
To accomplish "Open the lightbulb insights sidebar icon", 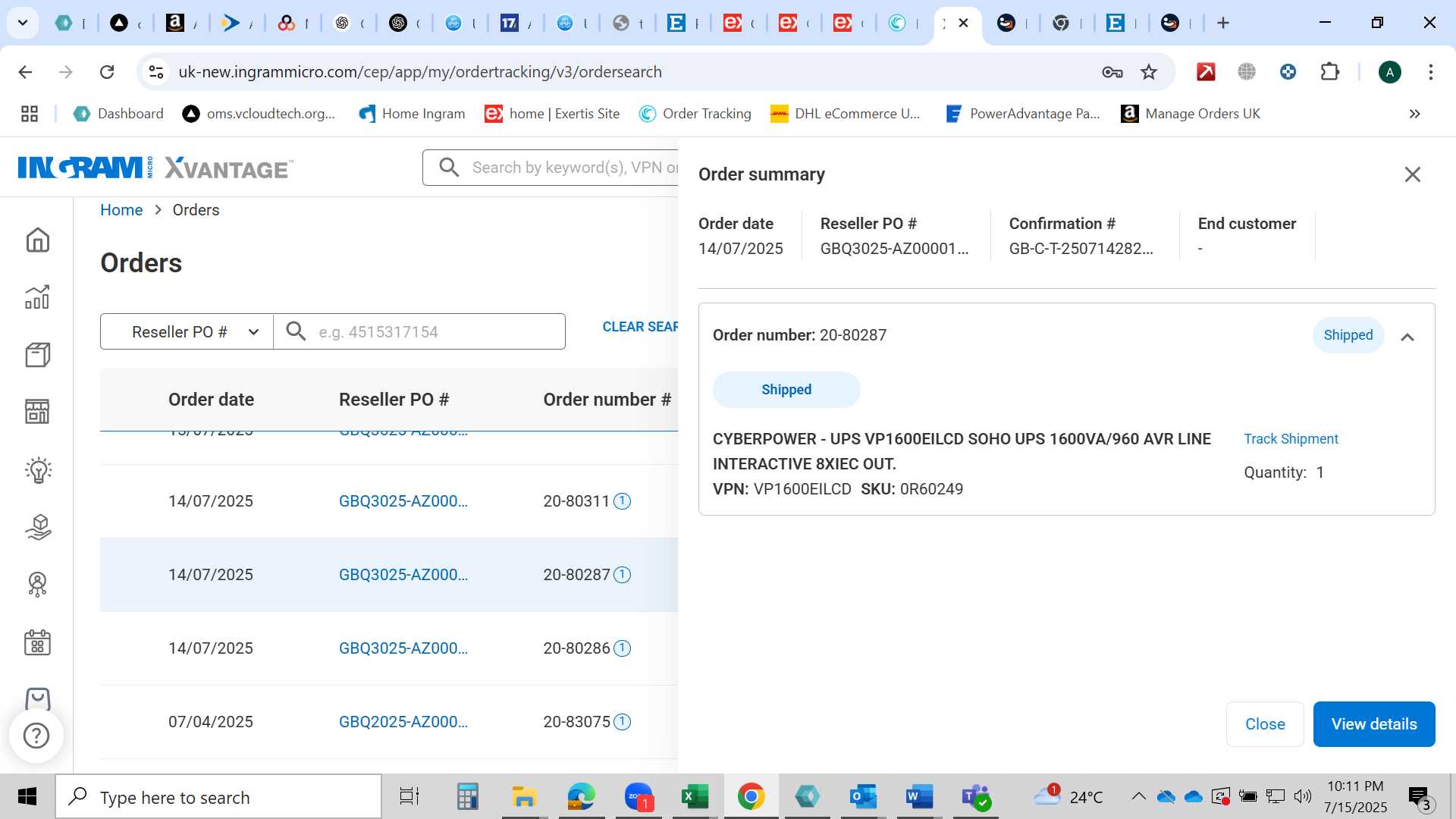I will pyautogui.click(x=37, y=470).
